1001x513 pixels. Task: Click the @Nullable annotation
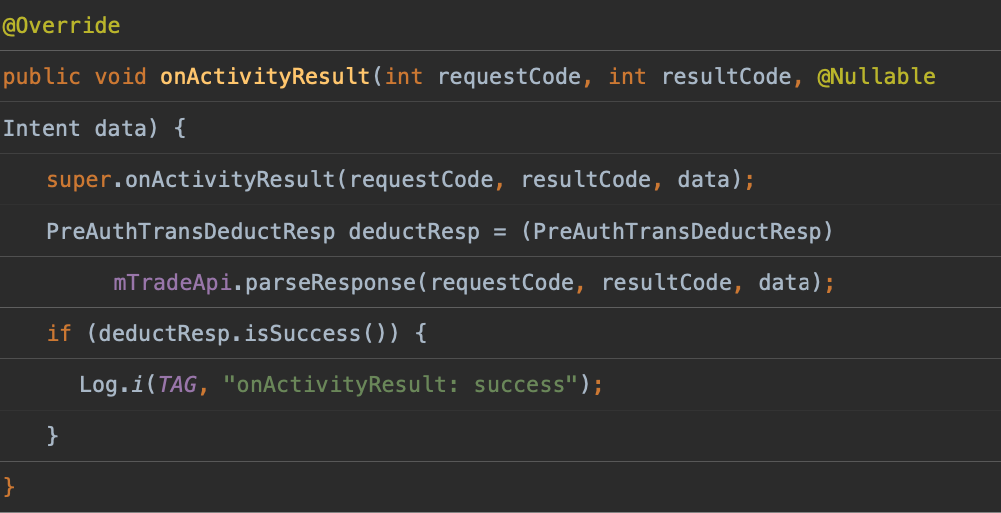(x=876, y=77)
